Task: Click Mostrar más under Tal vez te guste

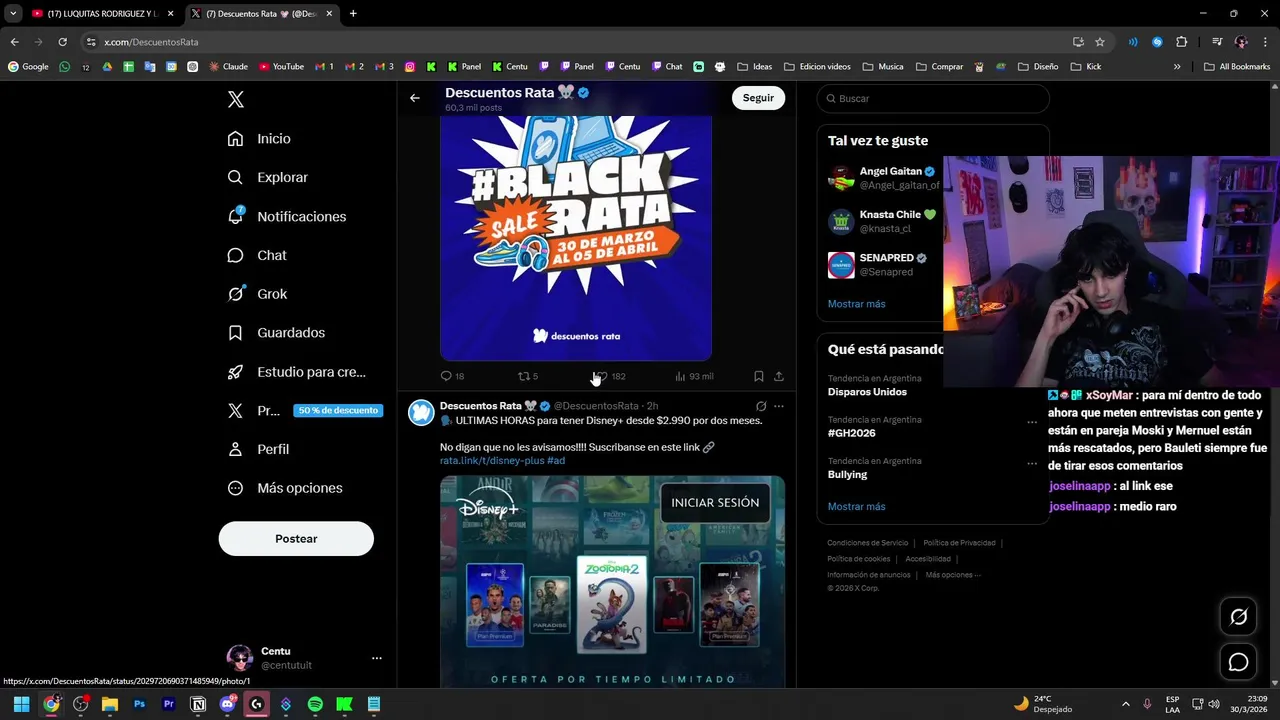Action: [x=856, y=304]
